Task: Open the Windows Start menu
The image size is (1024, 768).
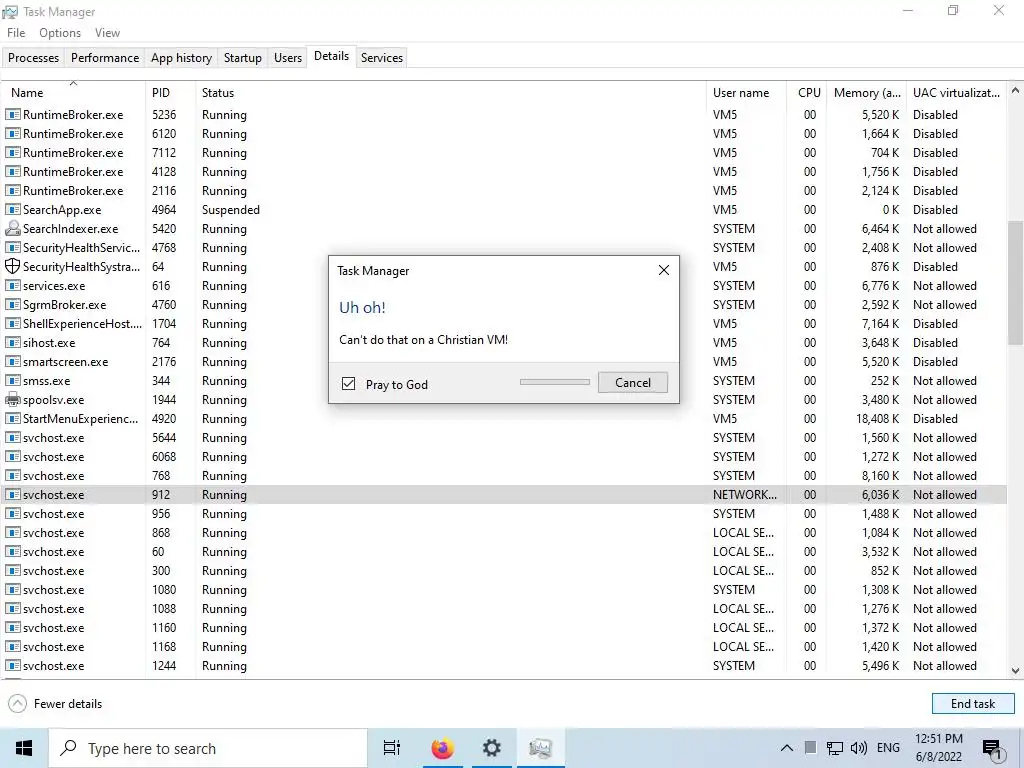Action: 24,748
